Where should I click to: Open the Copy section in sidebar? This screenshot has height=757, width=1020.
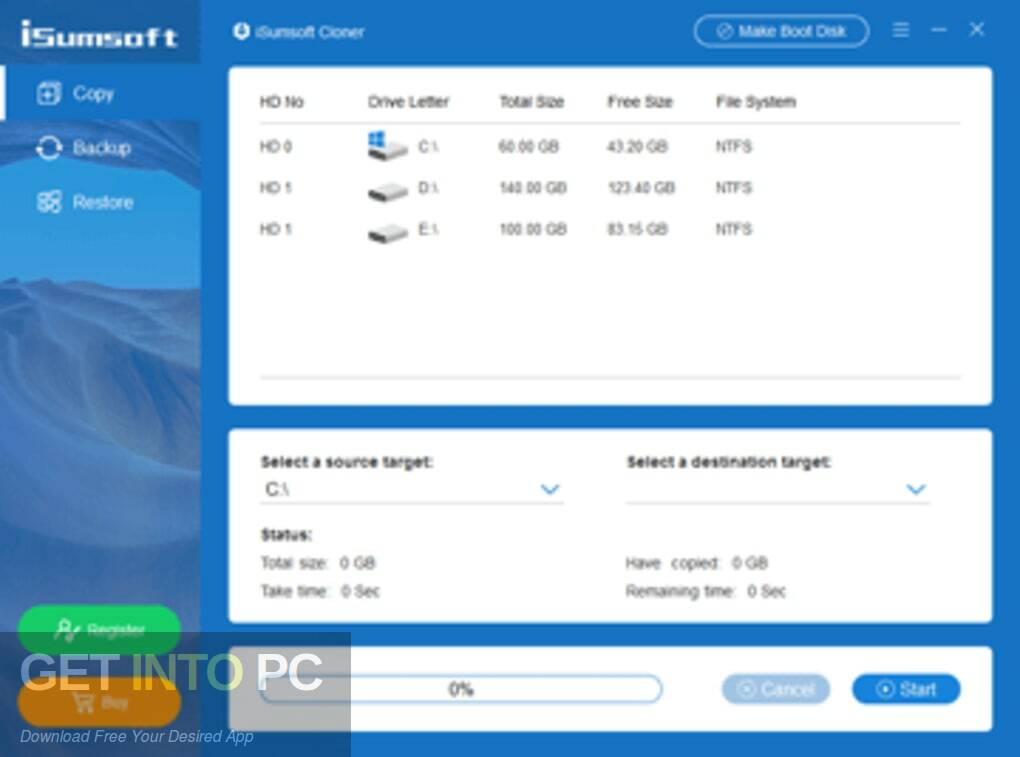point(101,93)
